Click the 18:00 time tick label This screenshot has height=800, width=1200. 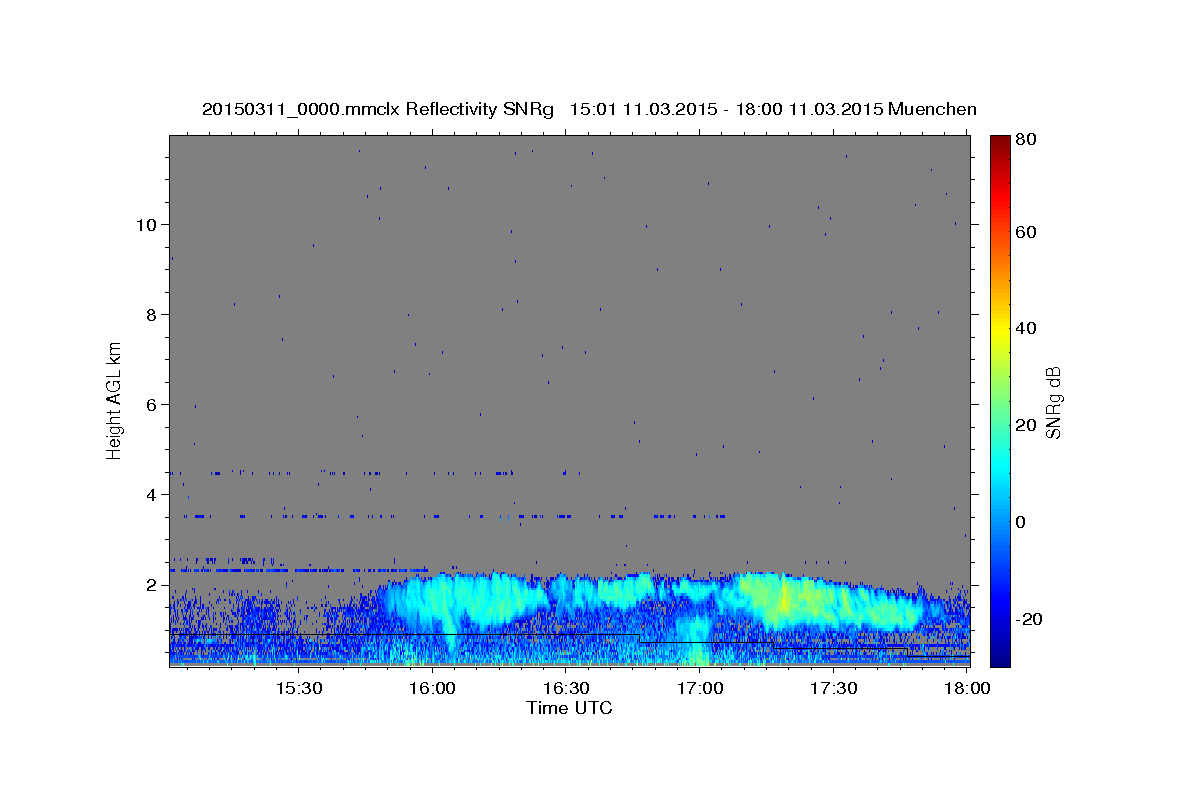click(967, 689)
